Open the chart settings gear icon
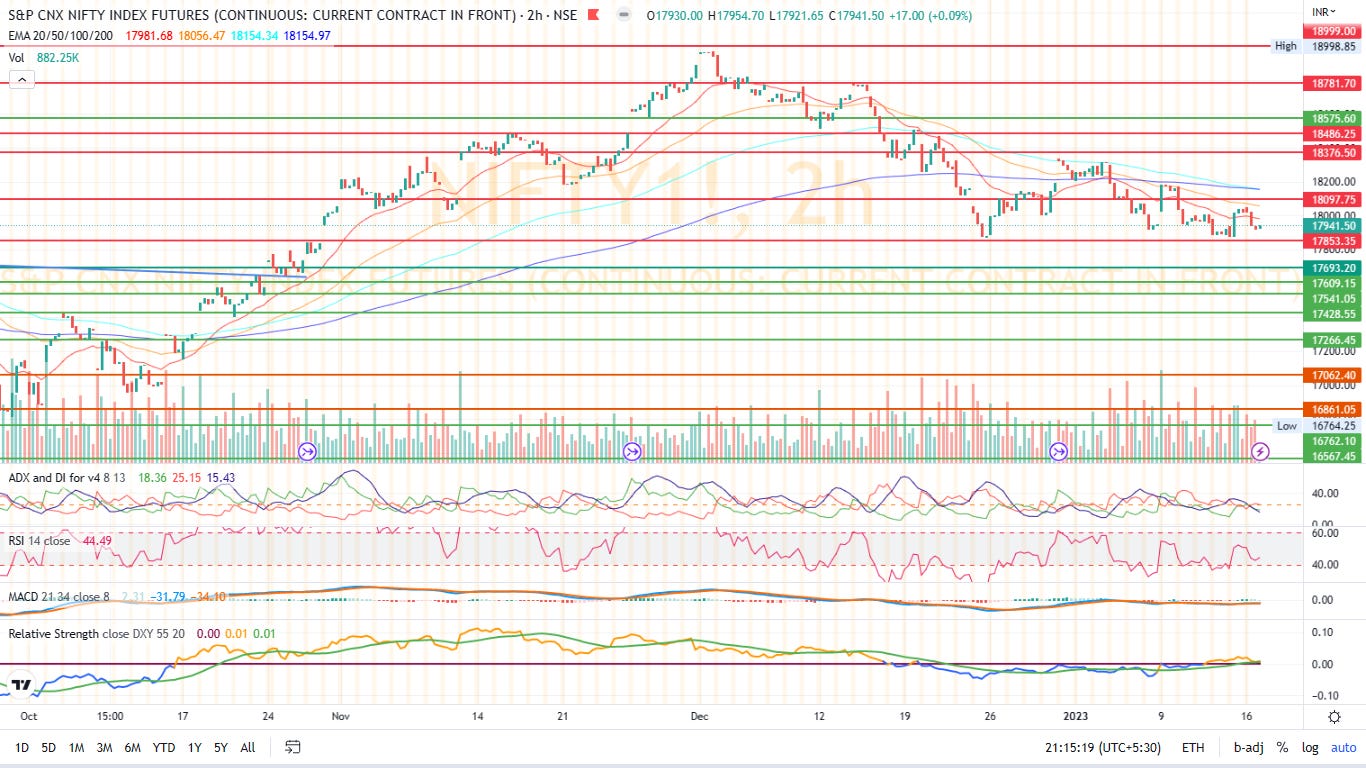This screenshot has height=768, width=1366. pyautogui.click(x=1334, y=717)
